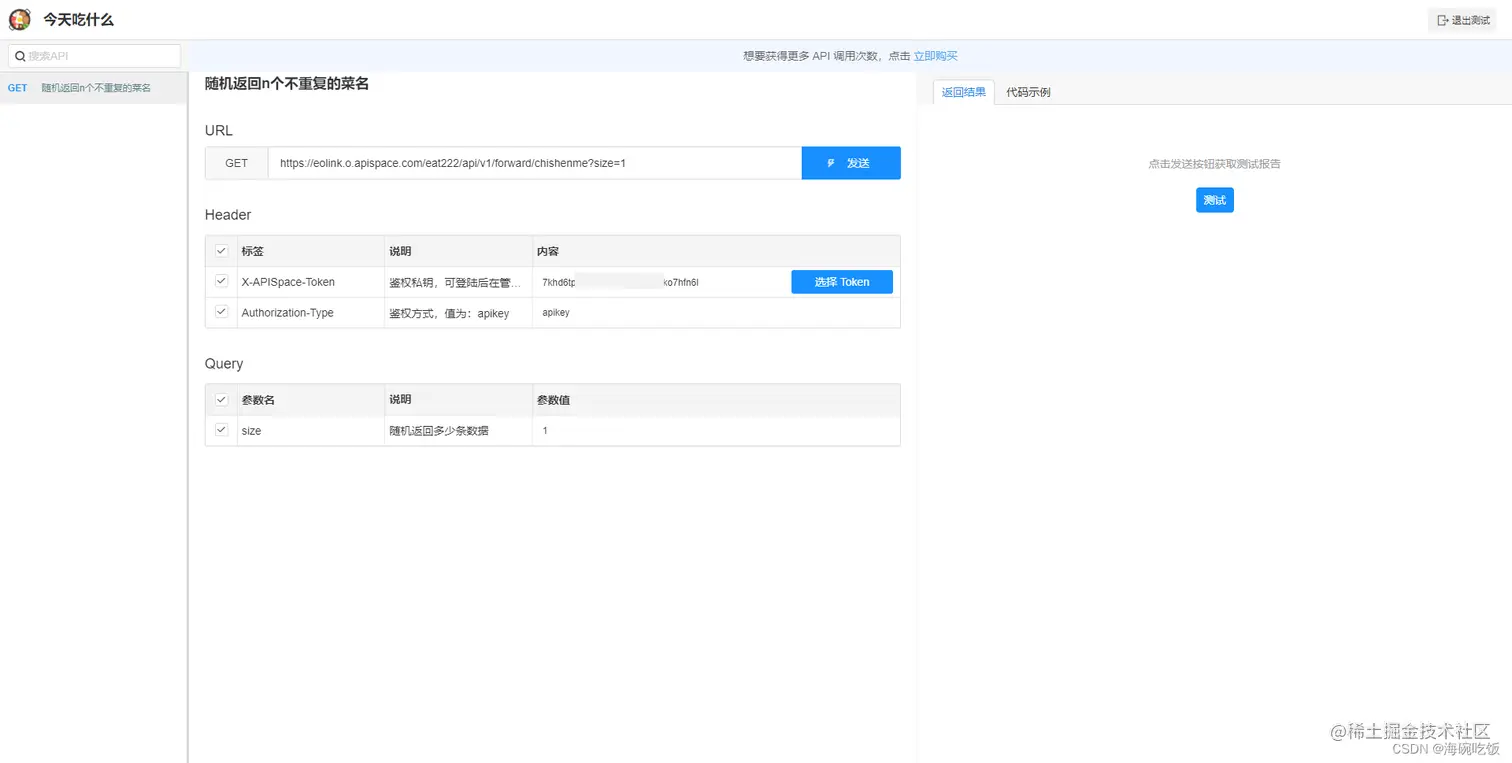The height and width of the screenshot is (763, 1512).
Task: Uncheck the select-all checkbox in Header table
Action: coord(221,251)
